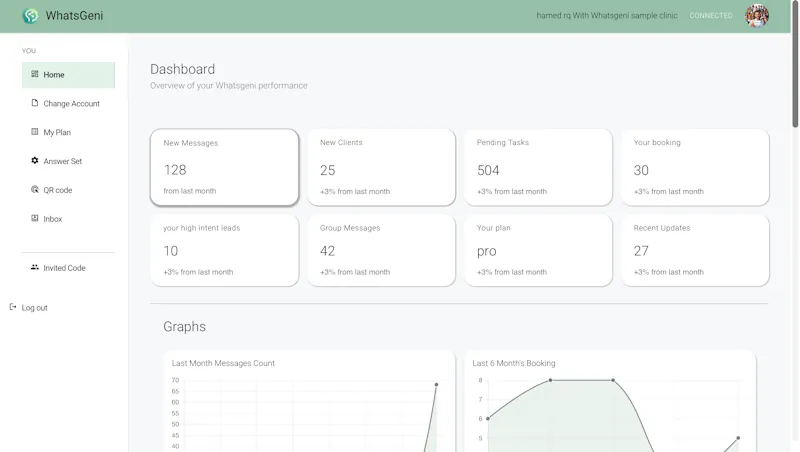This screenshot has height=452, width=800.
Task: Click the YOU sidebar section label
Action: tap(29, 51)
